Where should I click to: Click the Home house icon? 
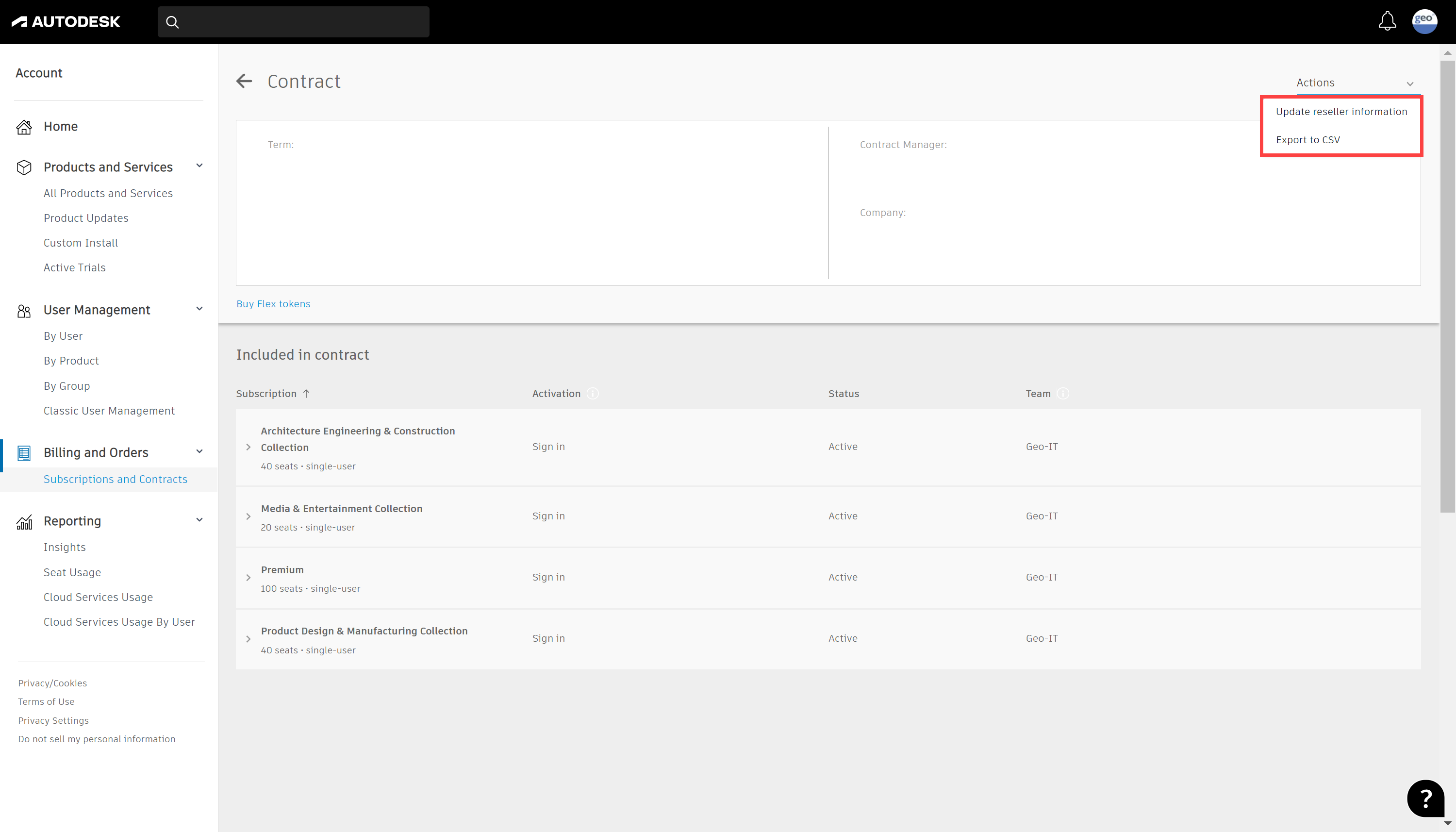(24, 126)
